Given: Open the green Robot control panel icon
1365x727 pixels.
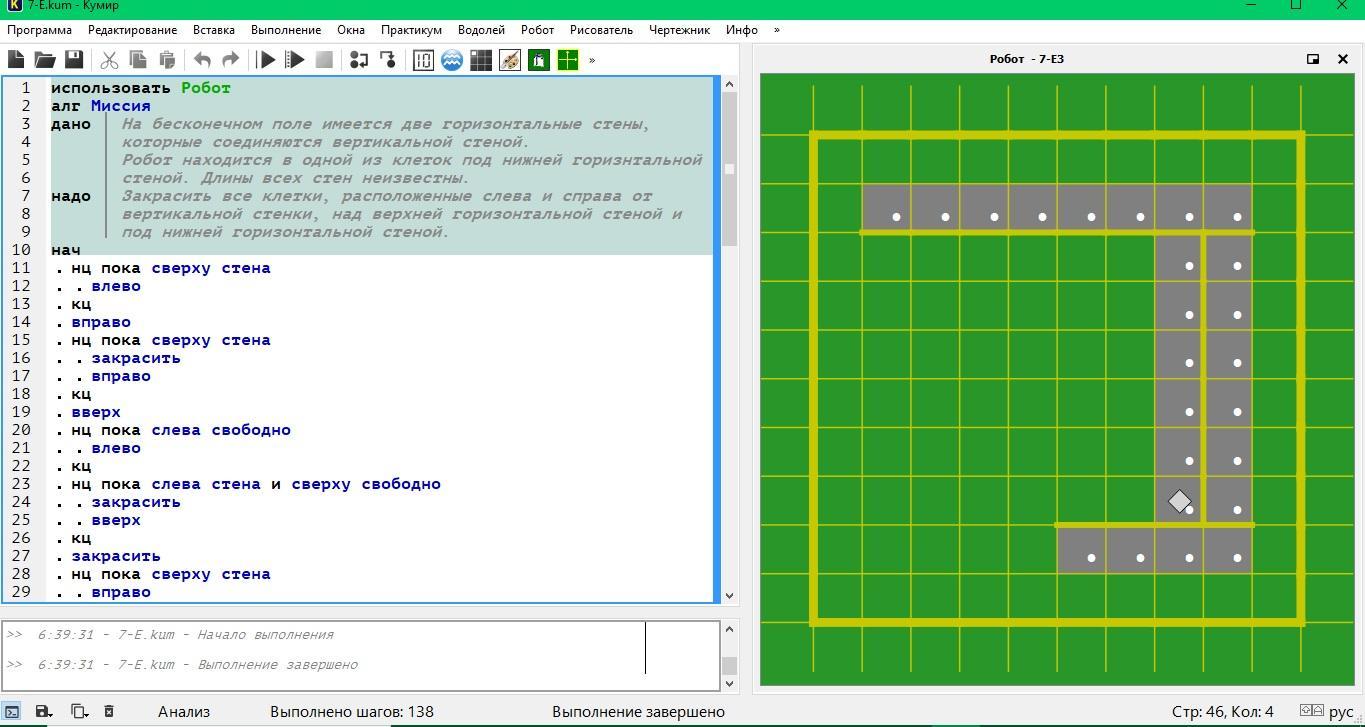Looking at the screenshot, I should [539, 60].
